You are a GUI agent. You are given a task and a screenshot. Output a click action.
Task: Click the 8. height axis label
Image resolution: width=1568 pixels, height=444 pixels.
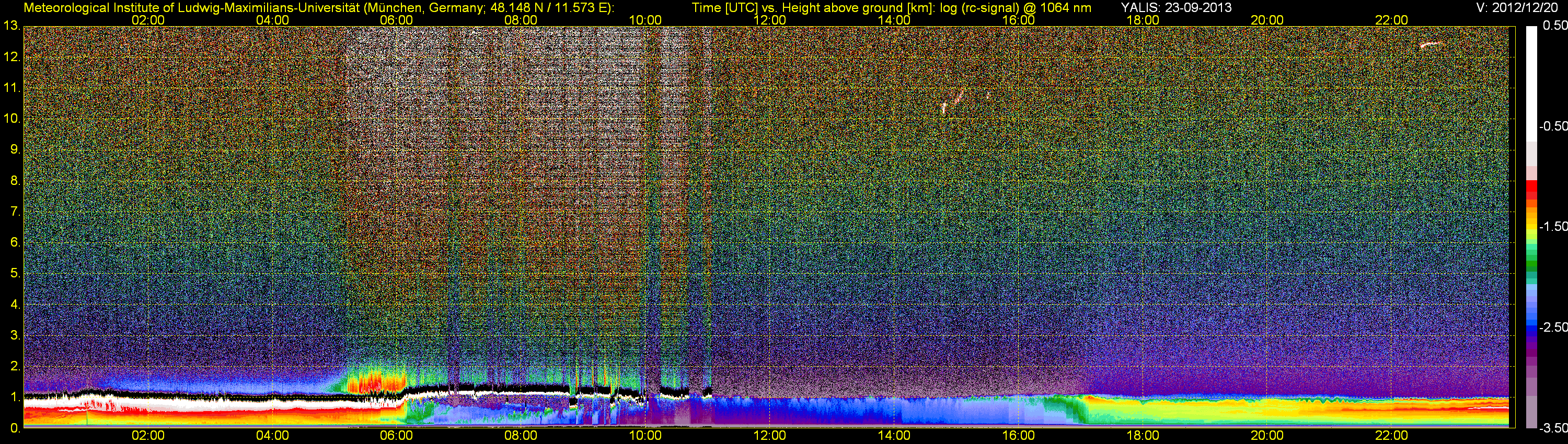[15, 181]
